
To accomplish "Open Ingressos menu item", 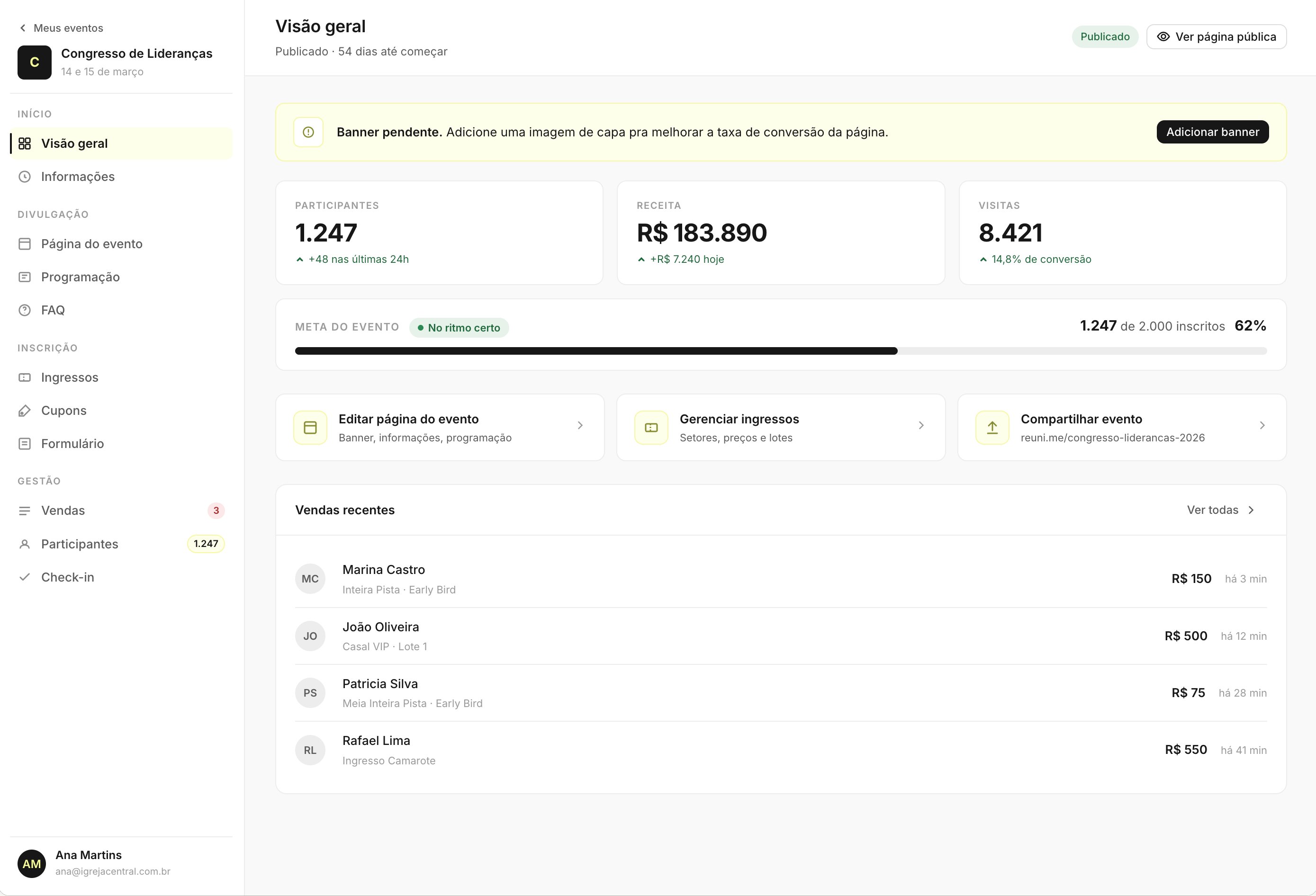I will (x=121, y=377).
